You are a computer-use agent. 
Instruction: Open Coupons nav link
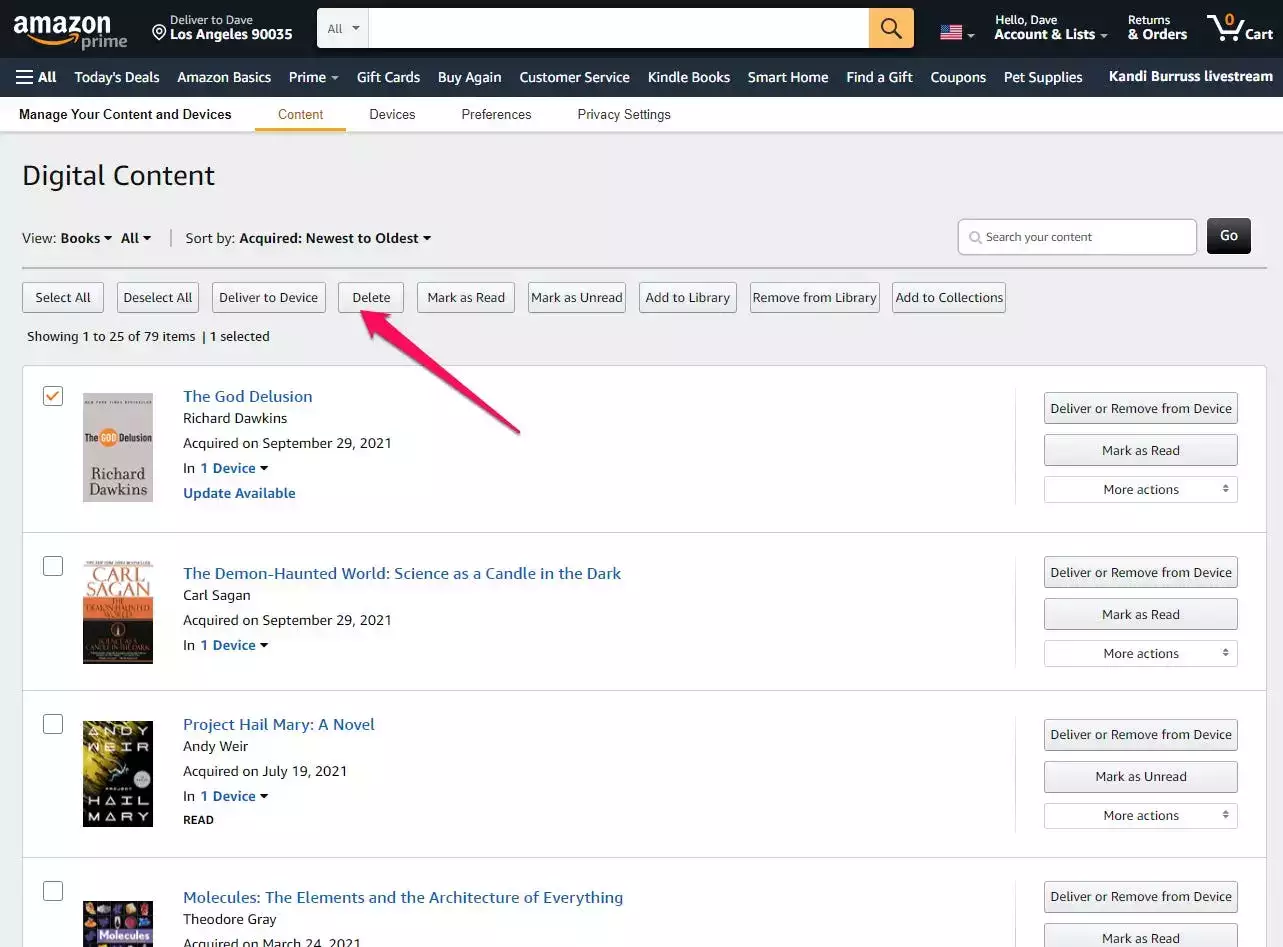pos(958,77)
